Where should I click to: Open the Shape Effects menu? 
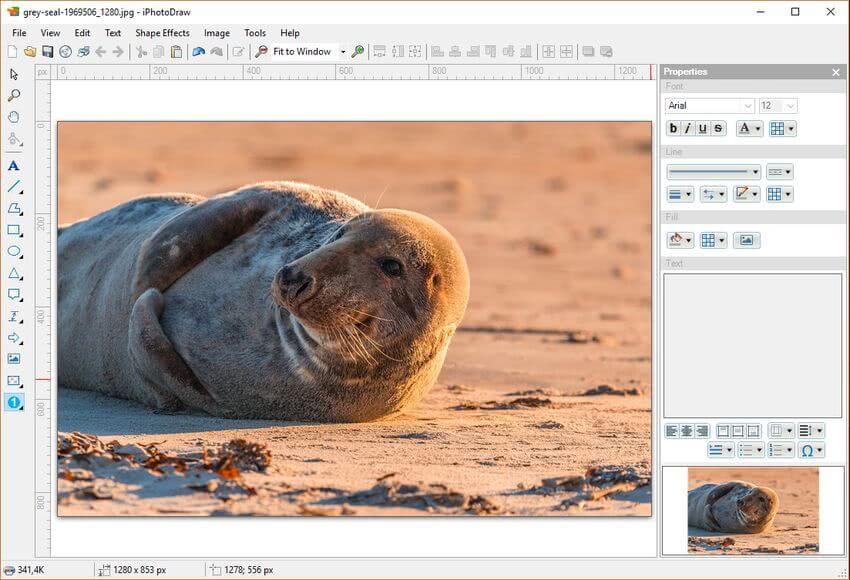pyautogui.click(x=163, y=33)
